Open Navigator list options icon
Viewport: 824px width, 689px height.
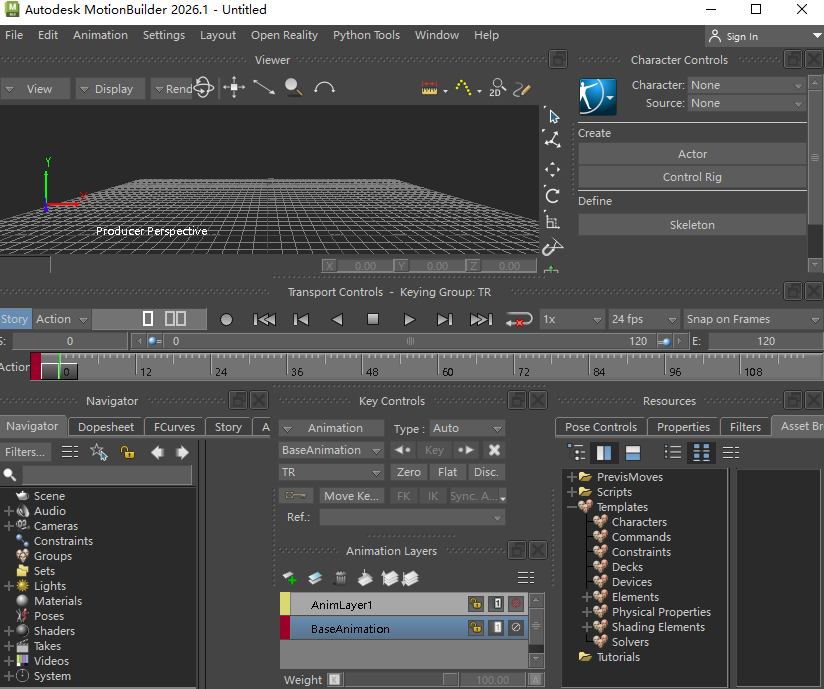click(x=70, y=452)
